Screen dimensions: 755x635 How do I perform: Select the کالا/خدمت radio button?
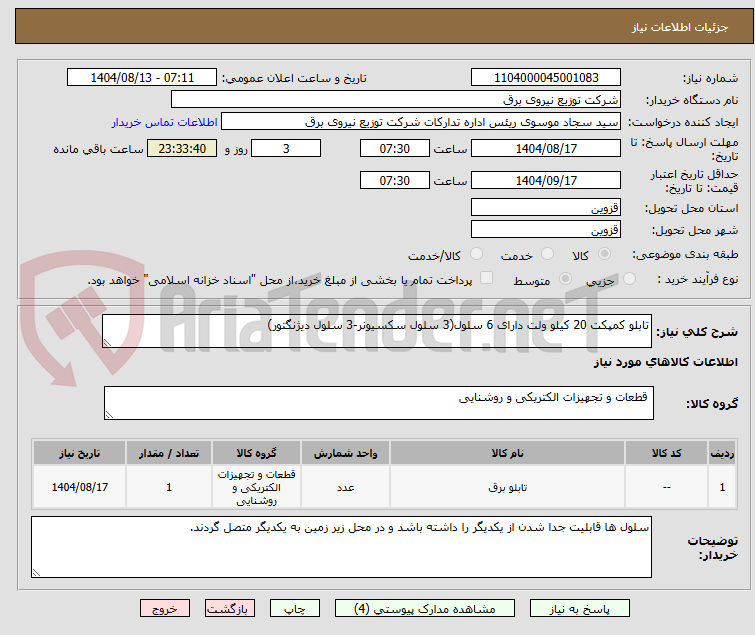(476, 254)
